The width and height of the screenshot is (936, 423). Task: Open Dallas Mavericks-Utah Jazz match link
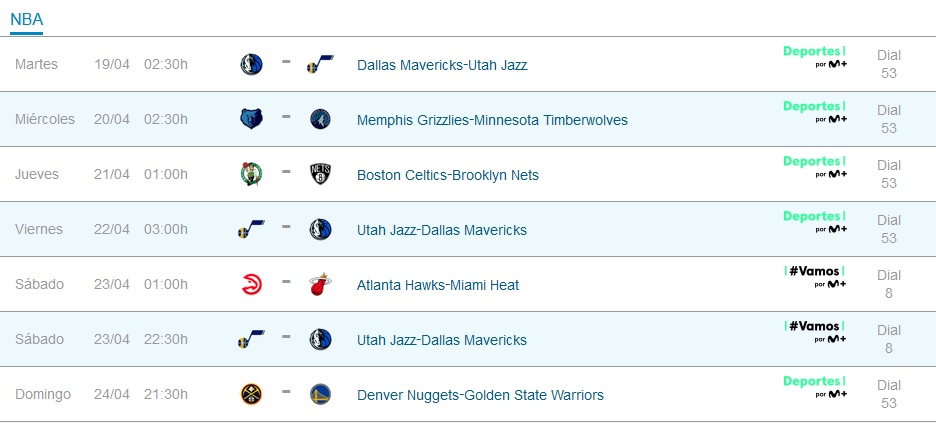click(x=442, y=65)
